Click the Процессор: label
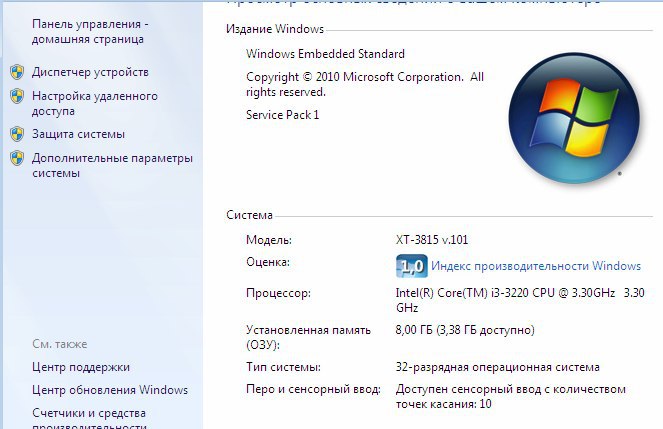 coord(278,293)
